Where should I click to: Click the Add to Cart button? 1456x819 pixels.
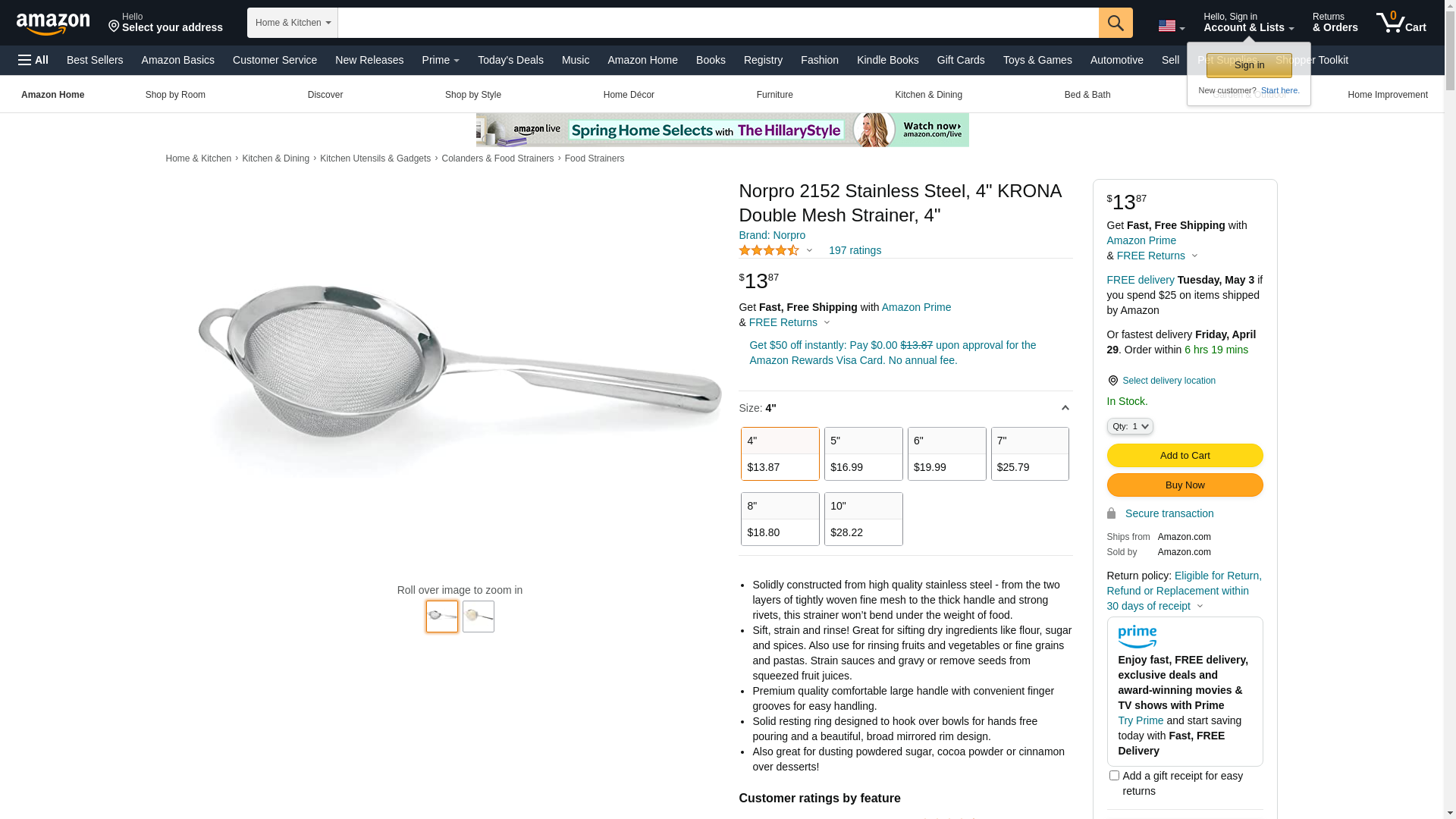(1185, 455)
